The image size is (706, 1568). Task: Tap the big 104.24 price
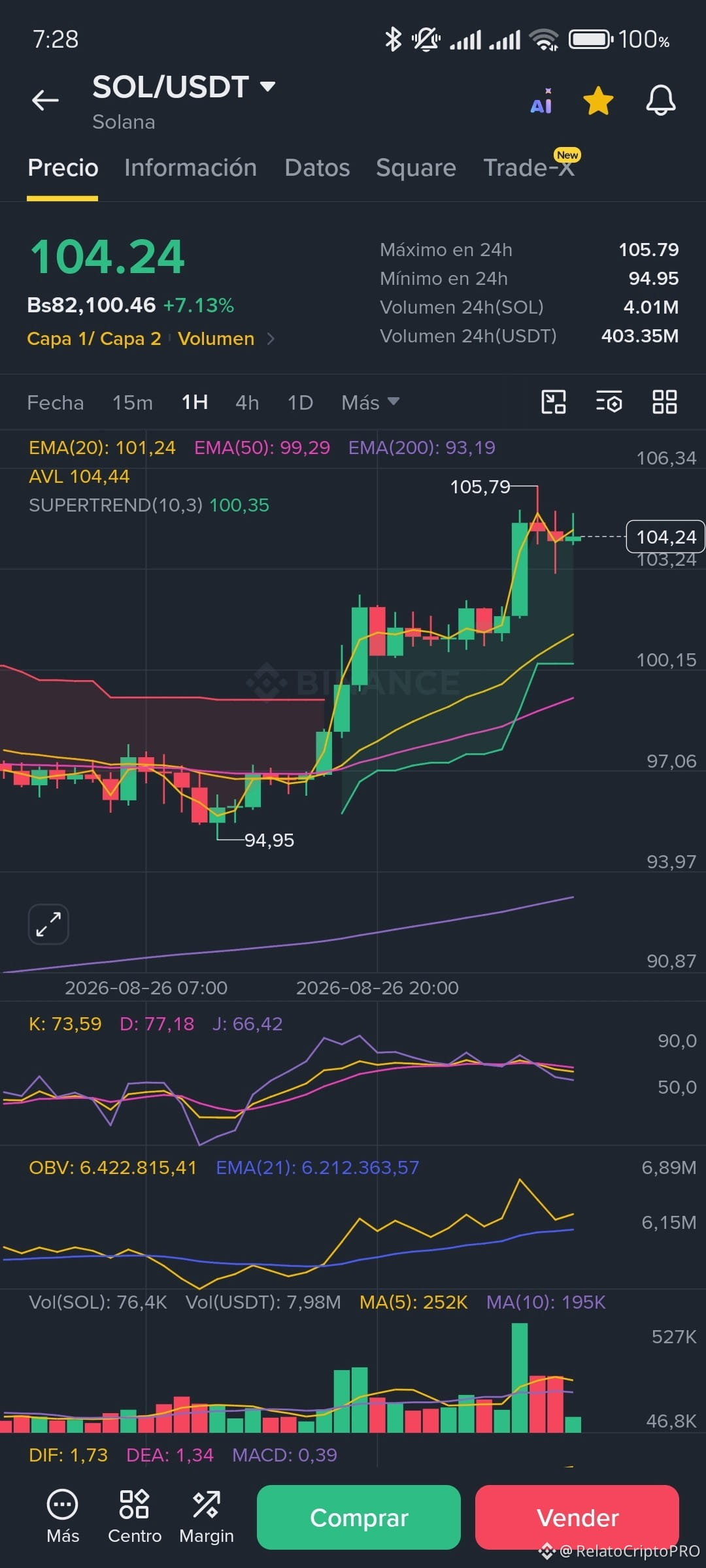tap(108, 257)
